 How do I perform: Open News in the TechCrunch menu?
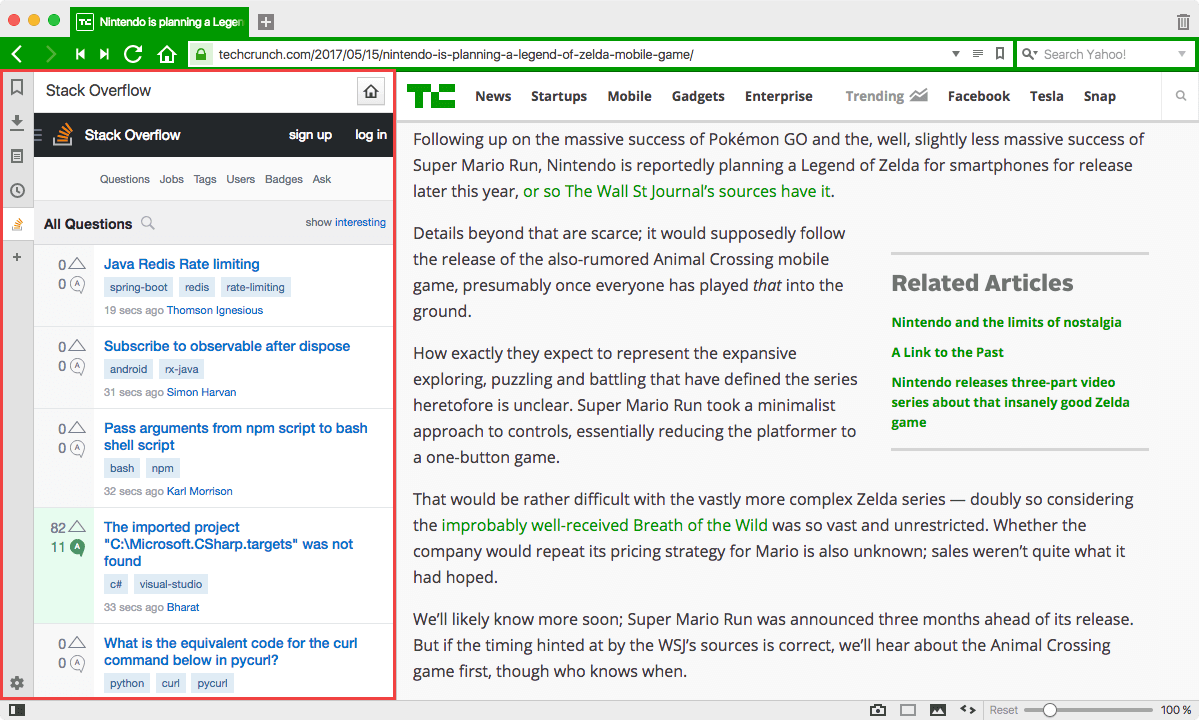point(493,96)
